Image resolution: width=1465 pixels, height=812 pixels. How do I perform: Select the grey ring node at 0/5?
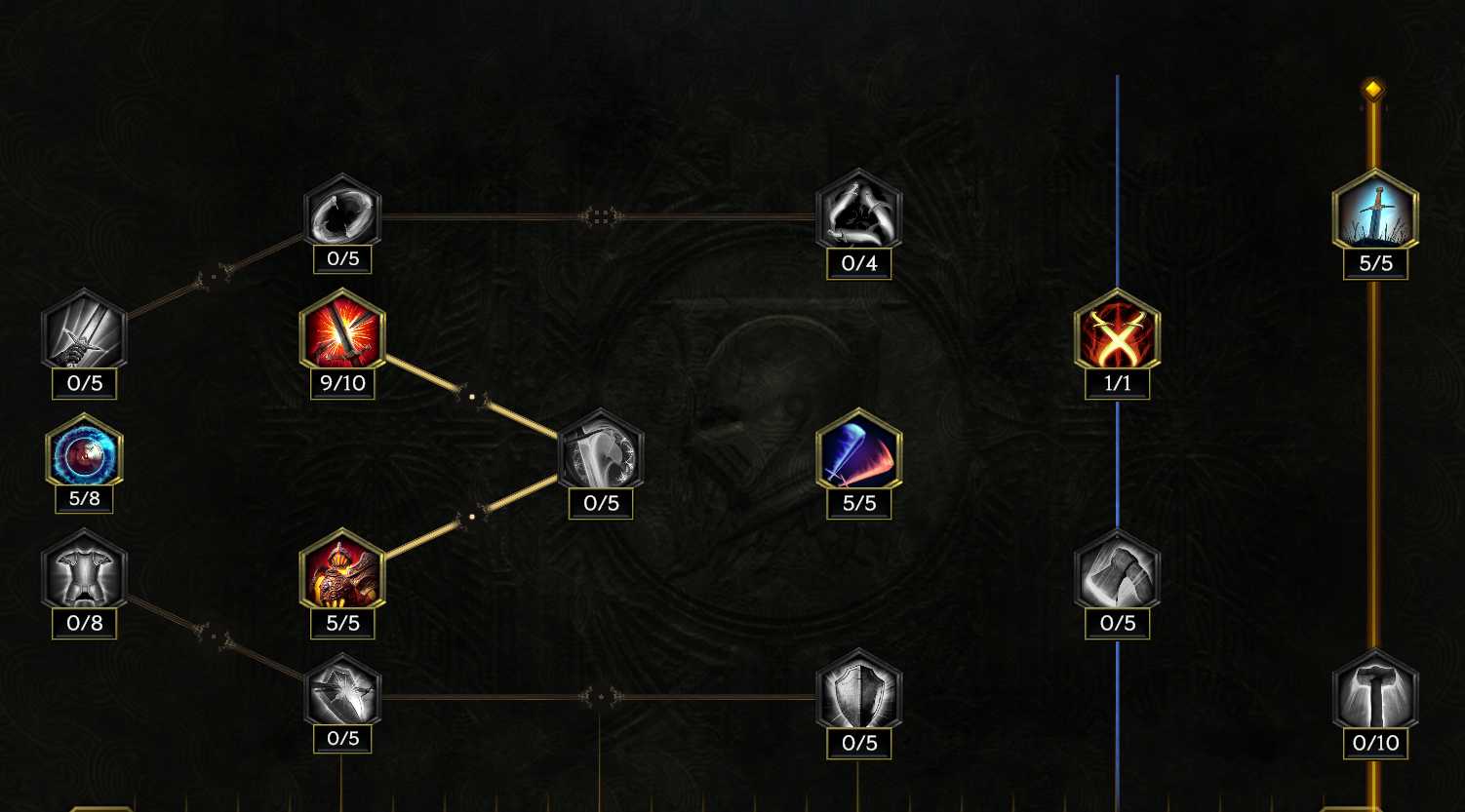[342, 212]
